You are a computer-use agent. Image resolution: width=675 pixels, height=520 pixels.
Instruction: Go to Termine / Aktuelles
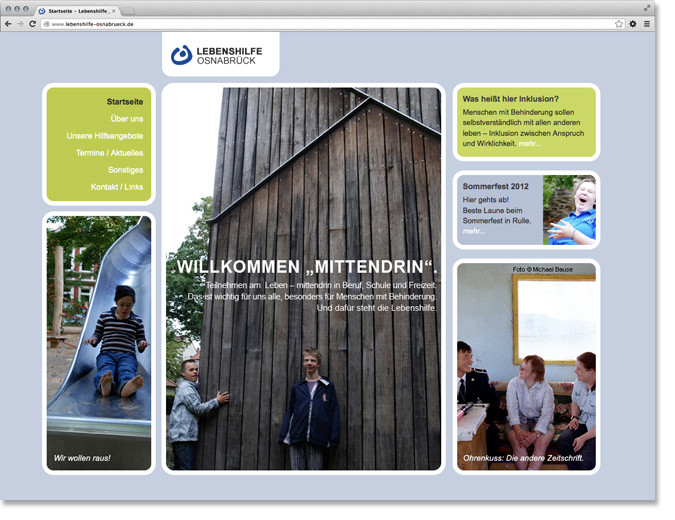click(109, 153)
